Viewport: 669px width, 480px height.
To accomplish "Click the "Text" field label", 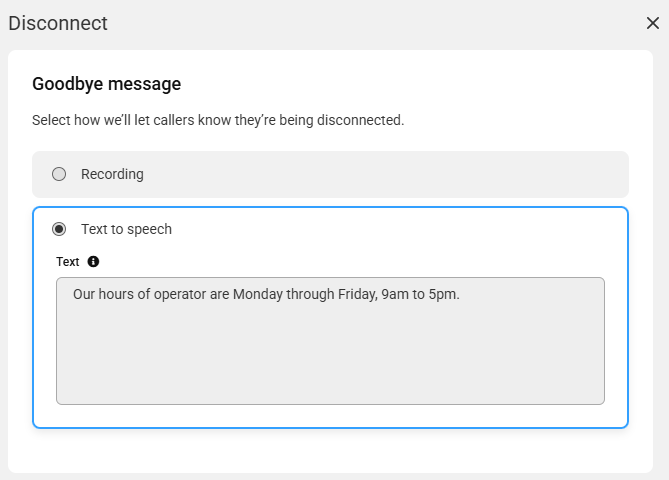I will [x=67, y=262].
